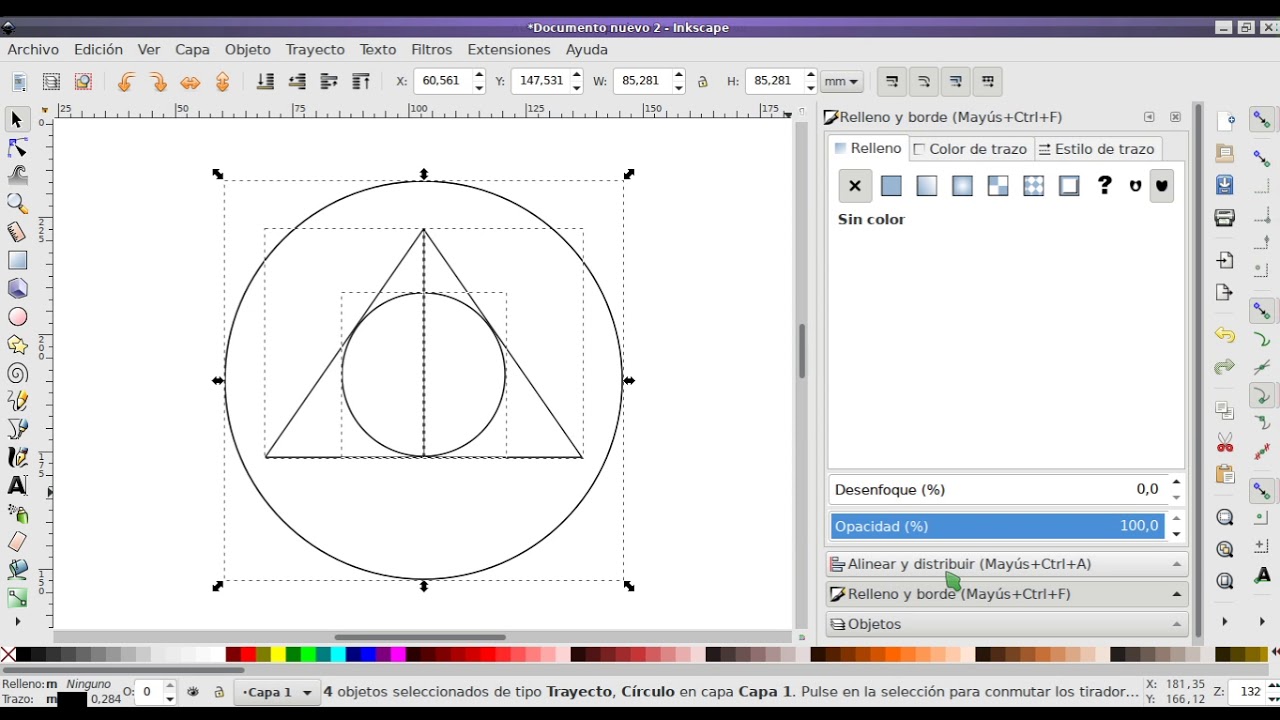This screenshot has height=720, width=1280.
Task: Switch to Color de trazo tab
Action: point(970,149)
